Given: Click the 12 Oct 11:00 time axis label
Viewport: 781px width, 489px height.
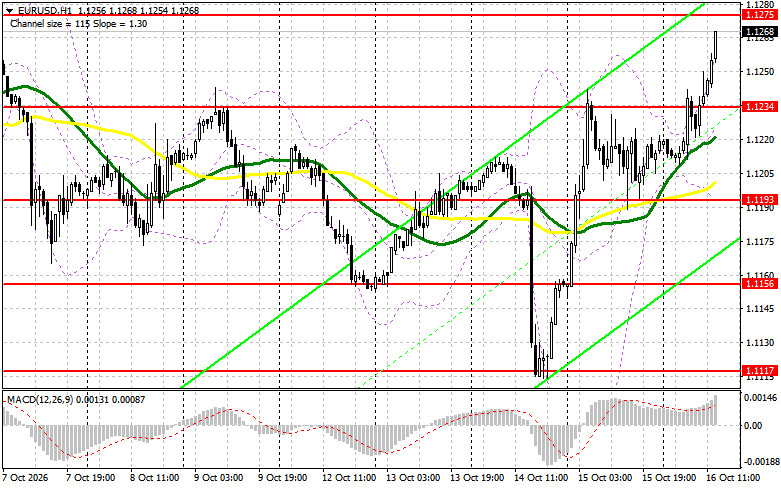Looking at the screenshot, I should coord(349,478).
